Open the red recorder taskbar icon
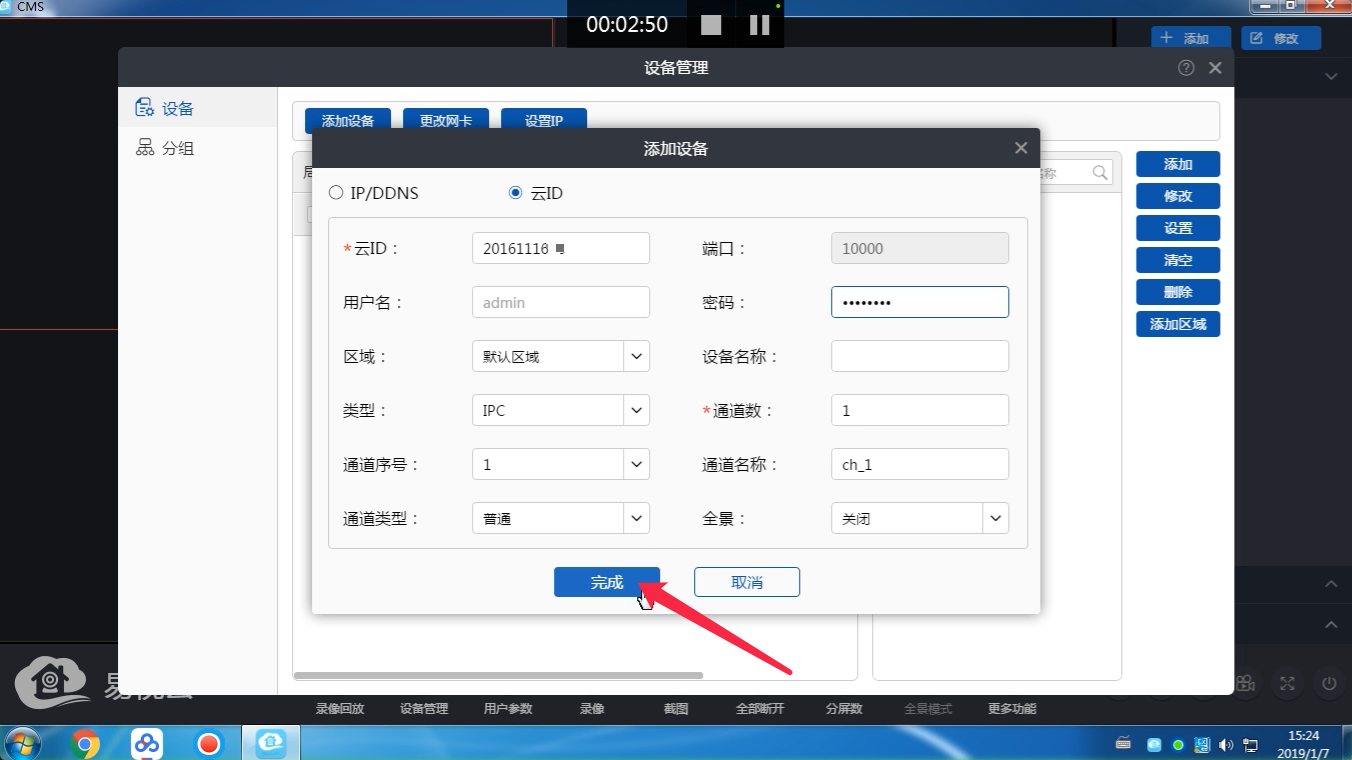The width and height of the screenshot is (1352, 760). (x=208, y=744)
